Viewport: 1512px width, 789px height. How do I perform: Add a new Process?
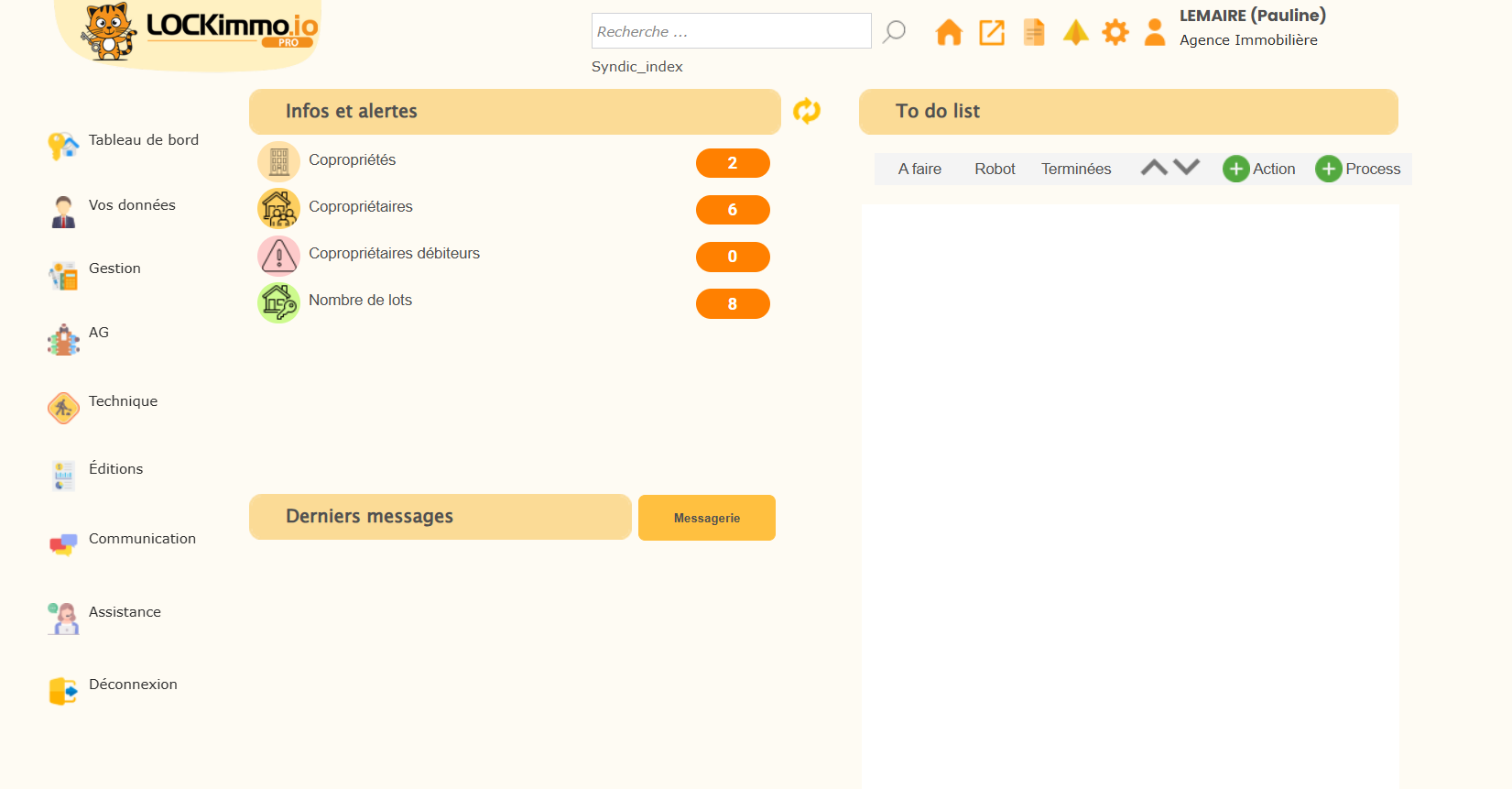[x=1358, y=170]
